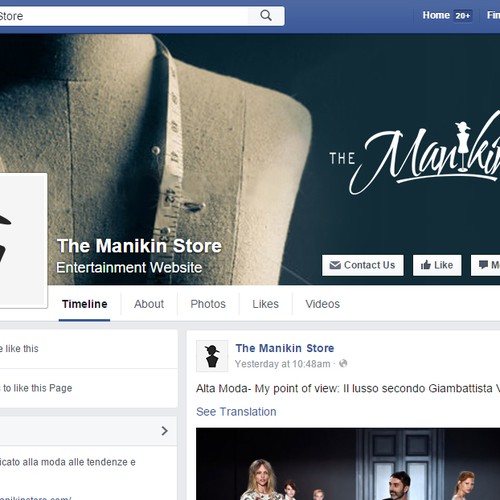The width and height of the screenshot is (500, 500).
Task: Click inside the Facebook search field
Action: pos(123,16)
